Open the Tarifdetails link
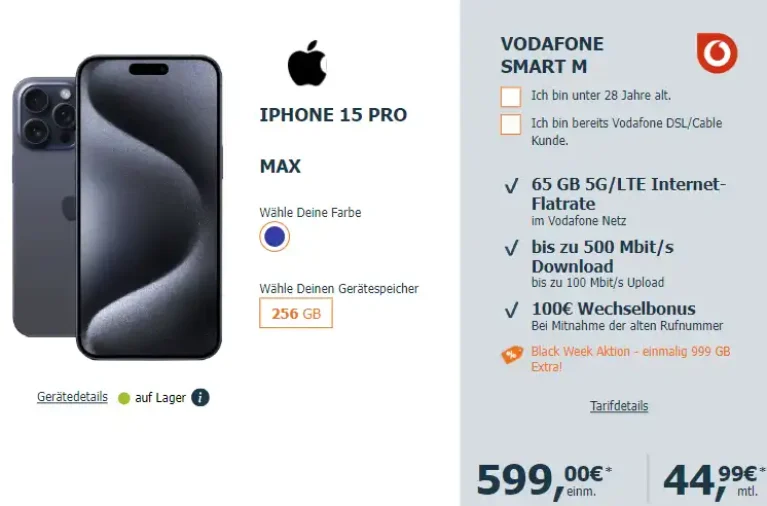Screen dimensions: 767x506 (619, 406)
